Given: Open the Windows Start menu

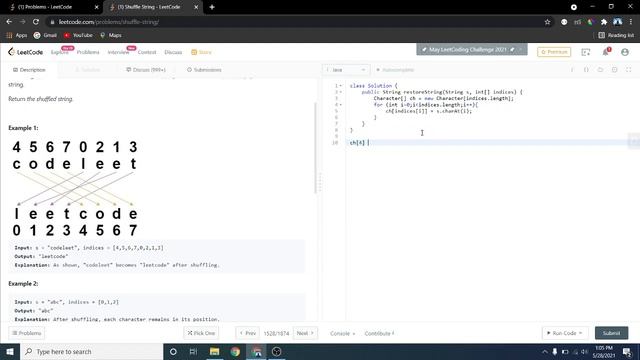Looking at the screenshot, I should [10, 351].
